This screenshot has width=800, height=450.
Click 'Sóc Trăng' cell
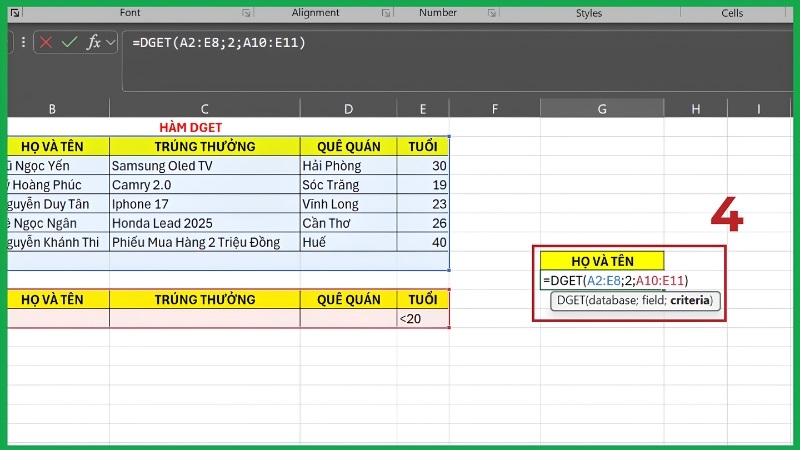348,185
